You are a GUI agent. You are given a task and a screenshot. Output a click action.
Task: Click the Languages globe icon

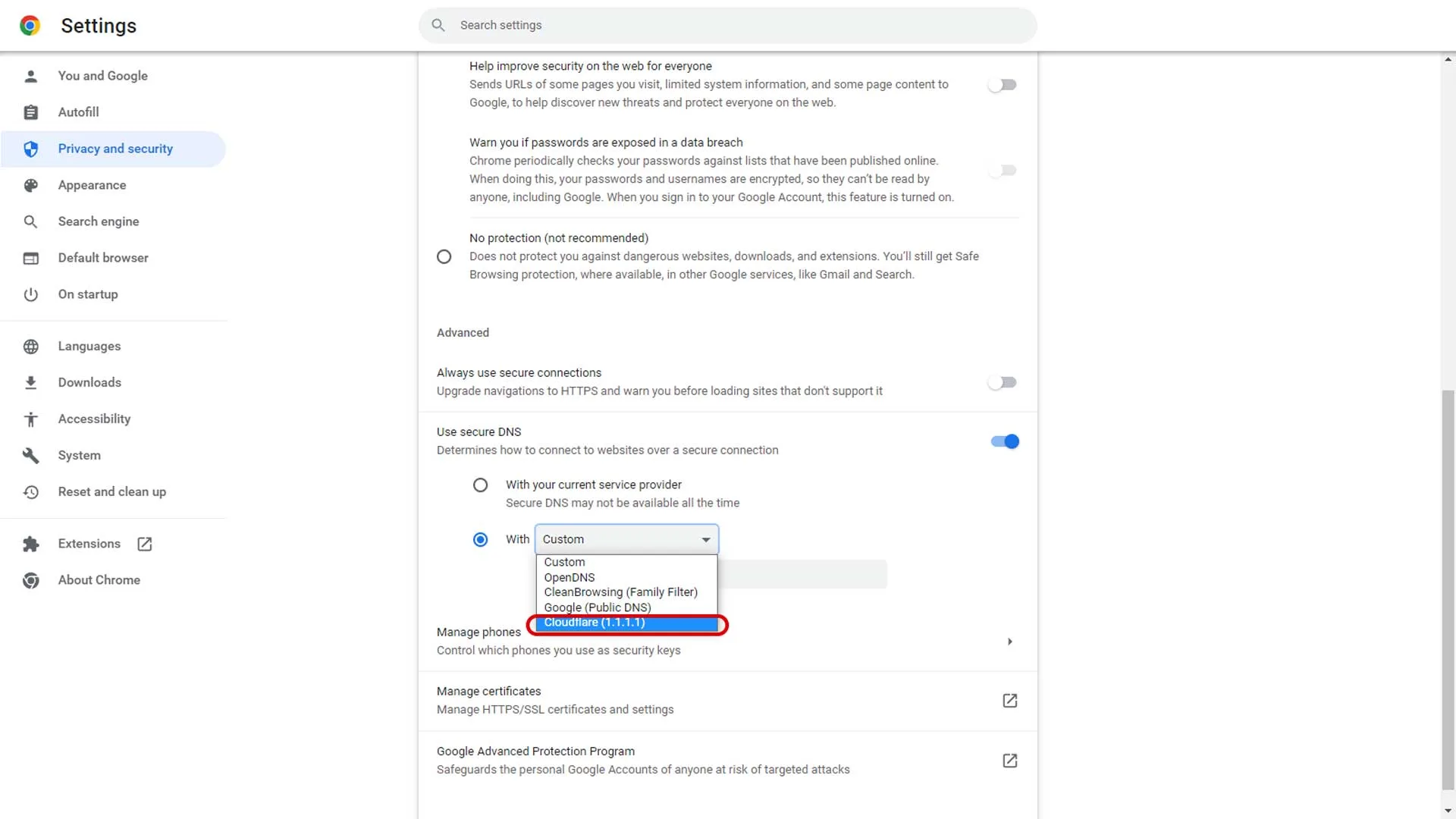click(x=31, y=347)
